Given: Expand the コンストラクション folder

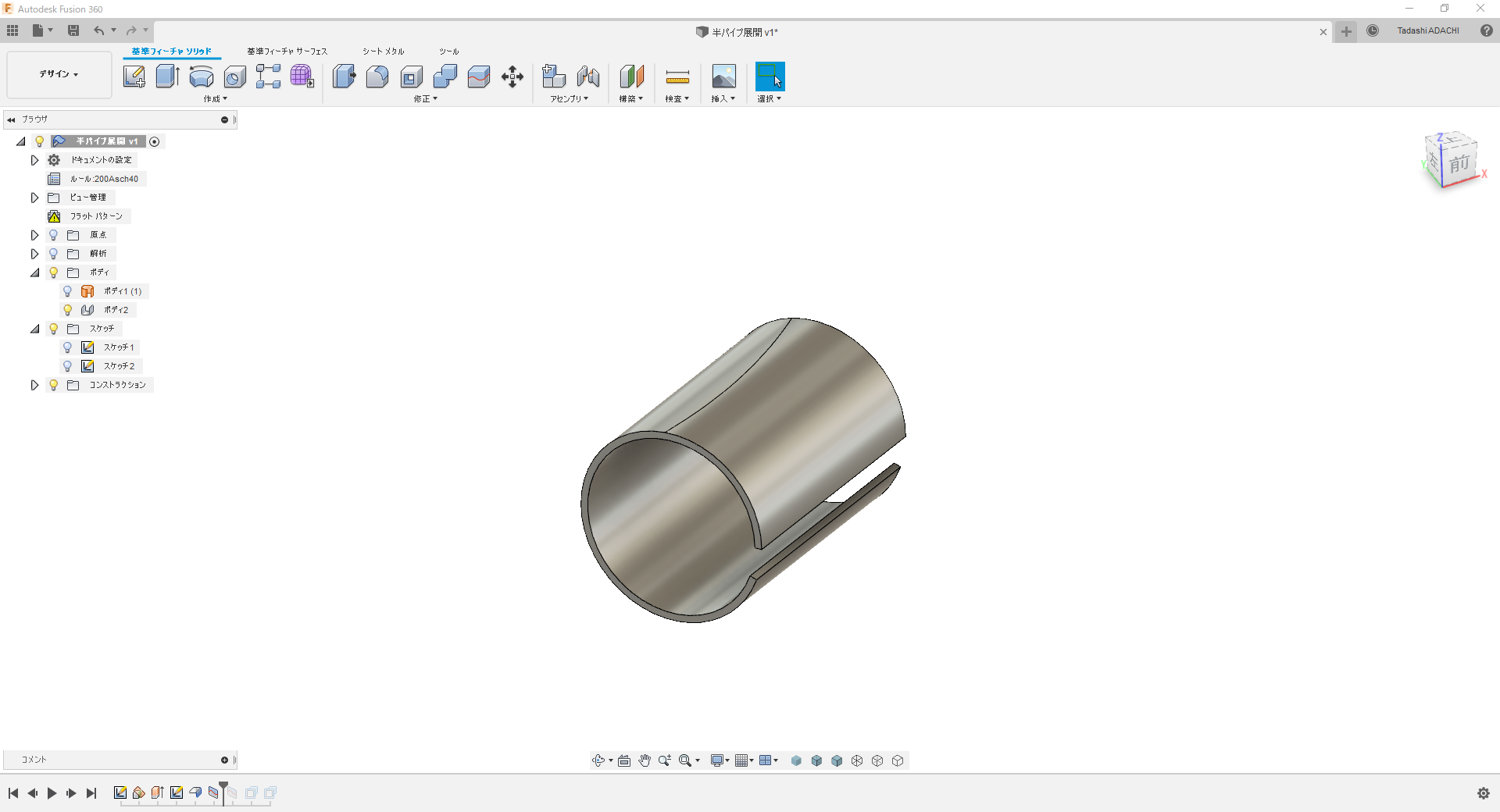Looking at the screenshot, I should coord(34,385).
